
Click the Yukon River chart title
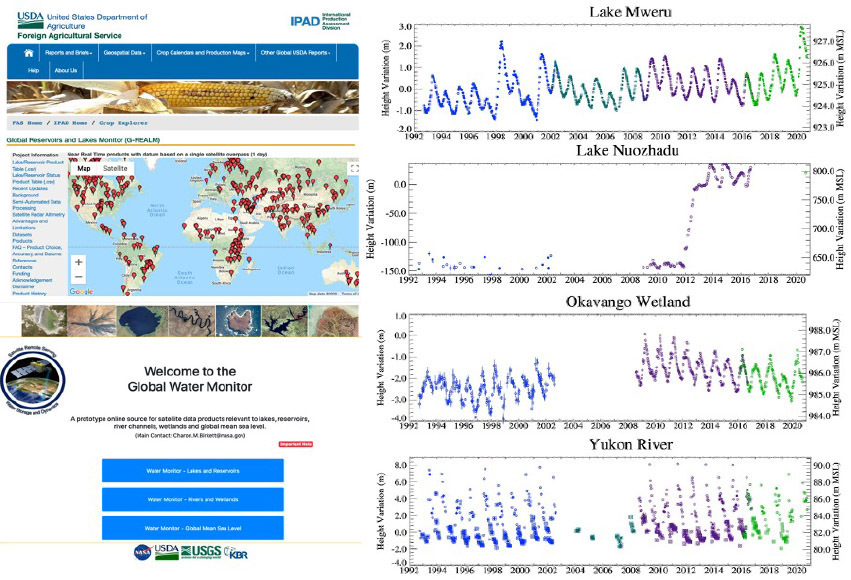tap(631, 444)
